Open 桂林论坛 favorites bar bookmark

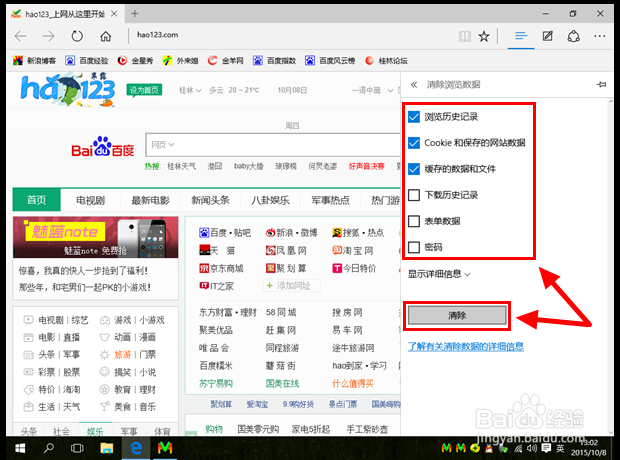pyautogui.click(x=386, y=61)
